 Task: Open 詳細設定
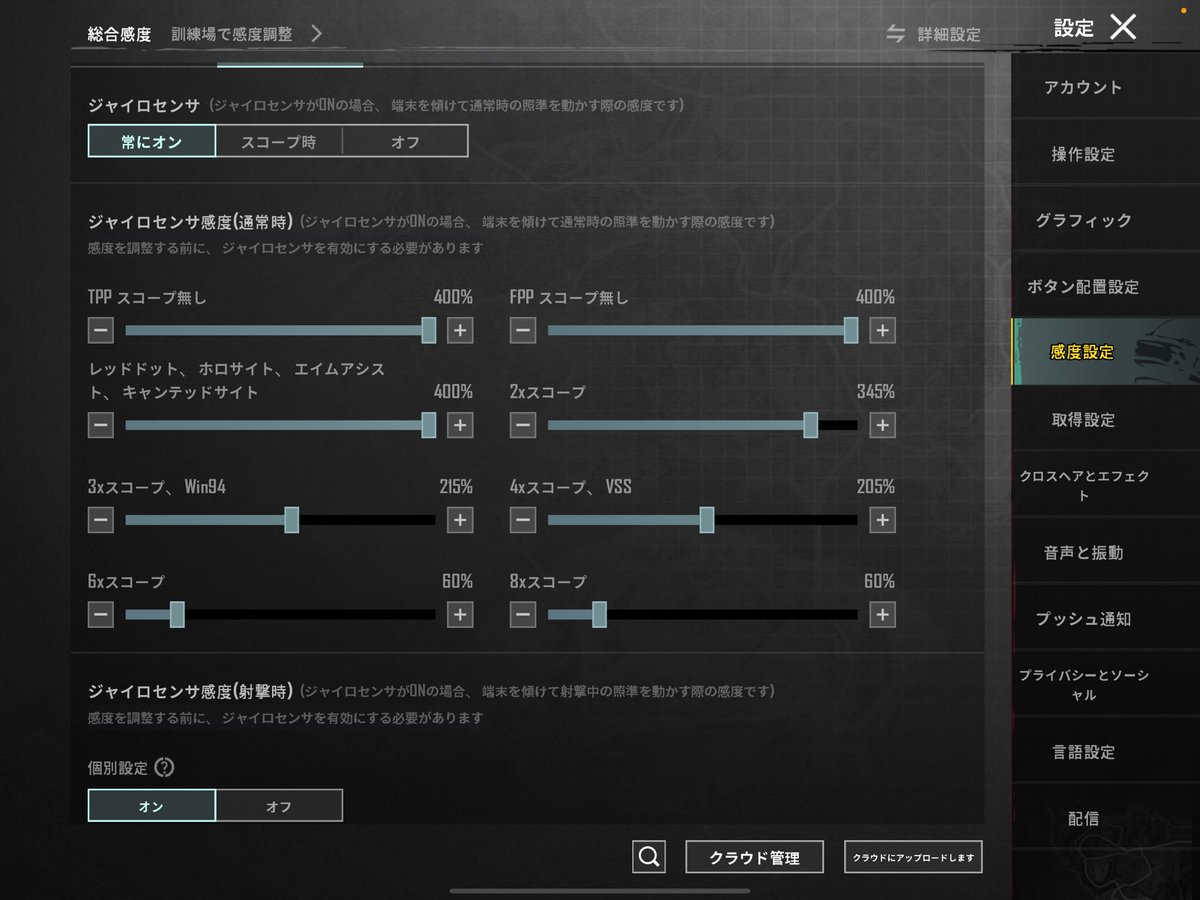click(x=949, y=34)
